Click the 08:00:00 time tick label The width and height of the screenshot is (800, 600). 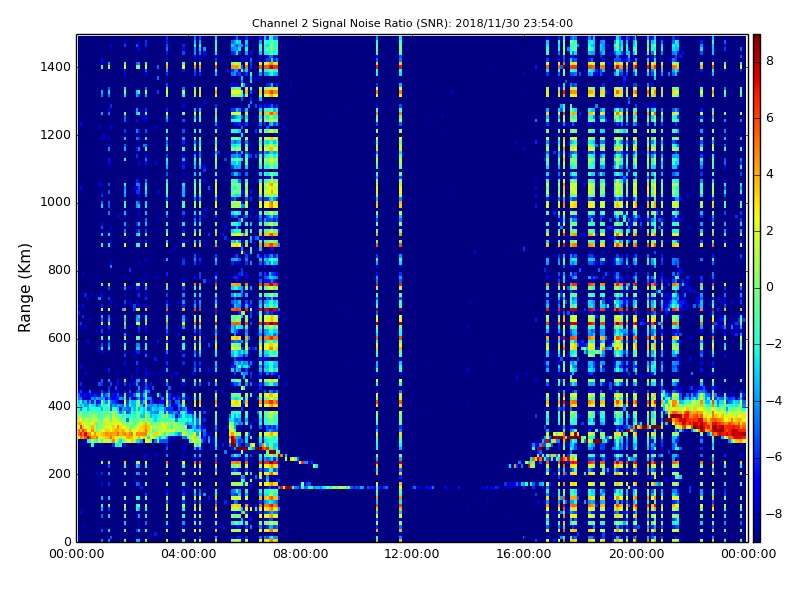click(301, 554)
